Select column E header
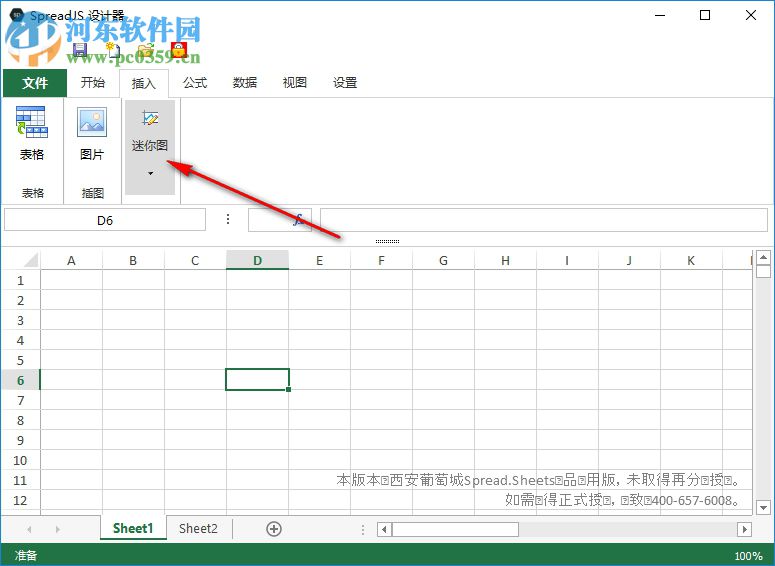 319,261
